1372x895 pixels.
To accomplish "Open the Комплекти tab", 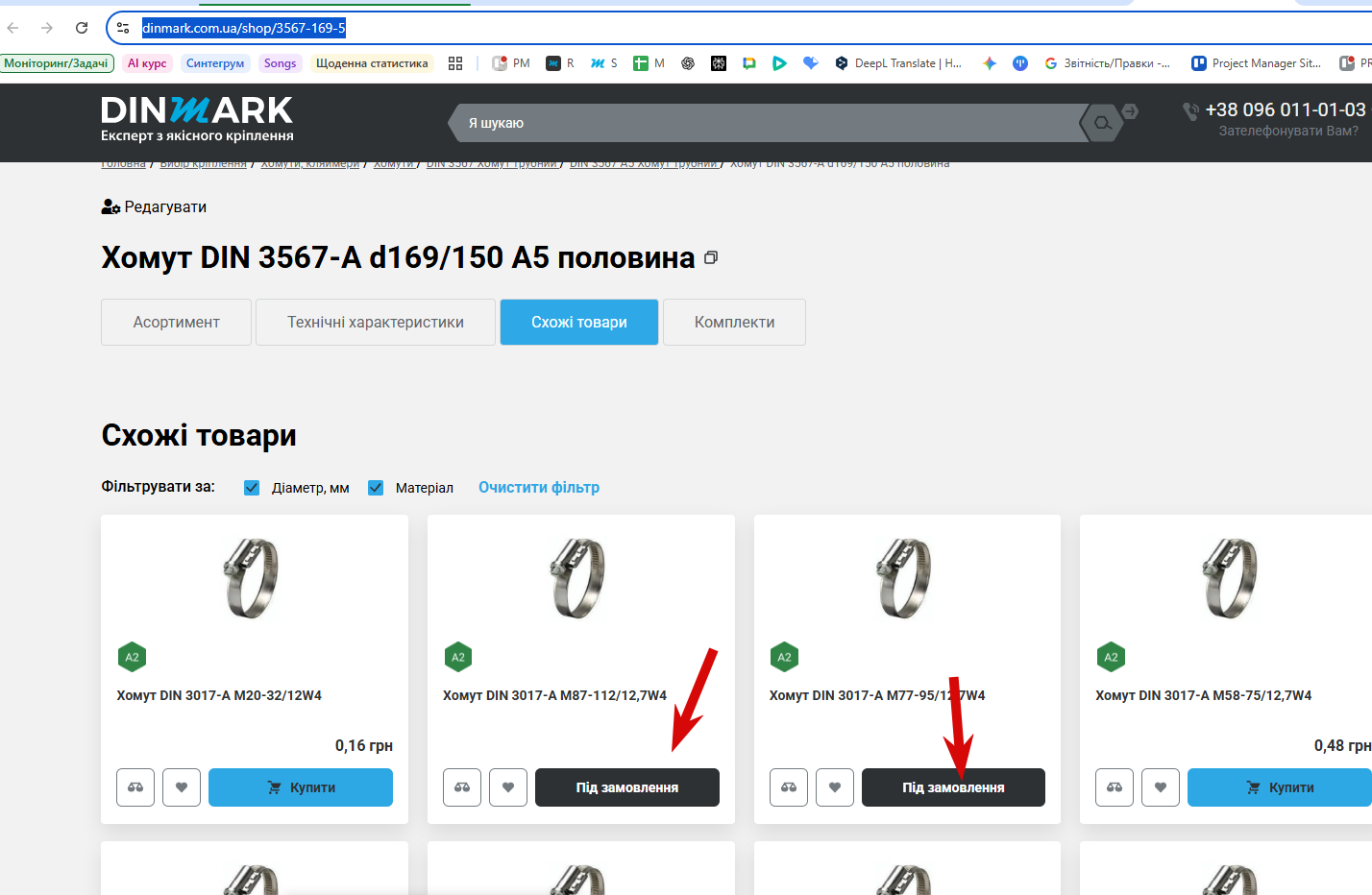I will coord(734,322).
